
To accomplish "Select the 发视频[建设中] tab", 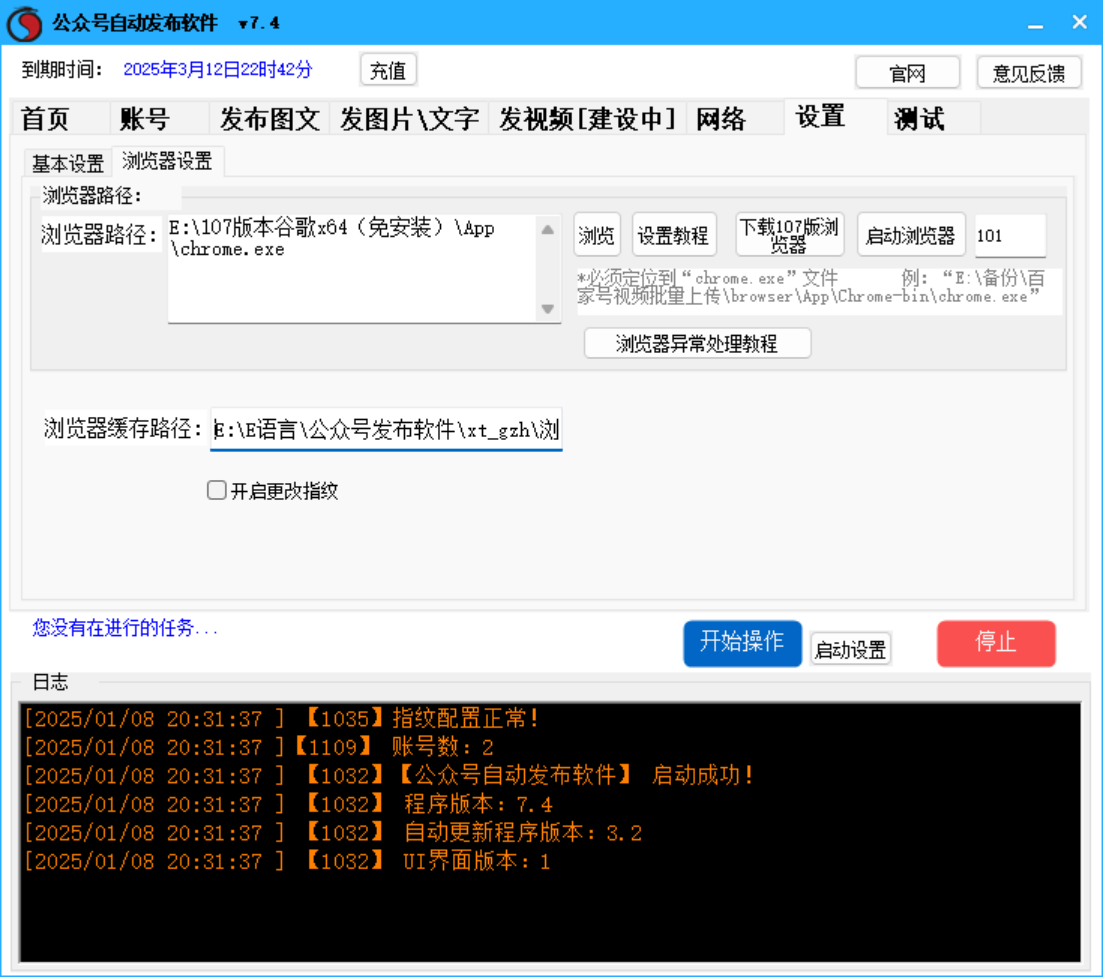I will [587, 118].
